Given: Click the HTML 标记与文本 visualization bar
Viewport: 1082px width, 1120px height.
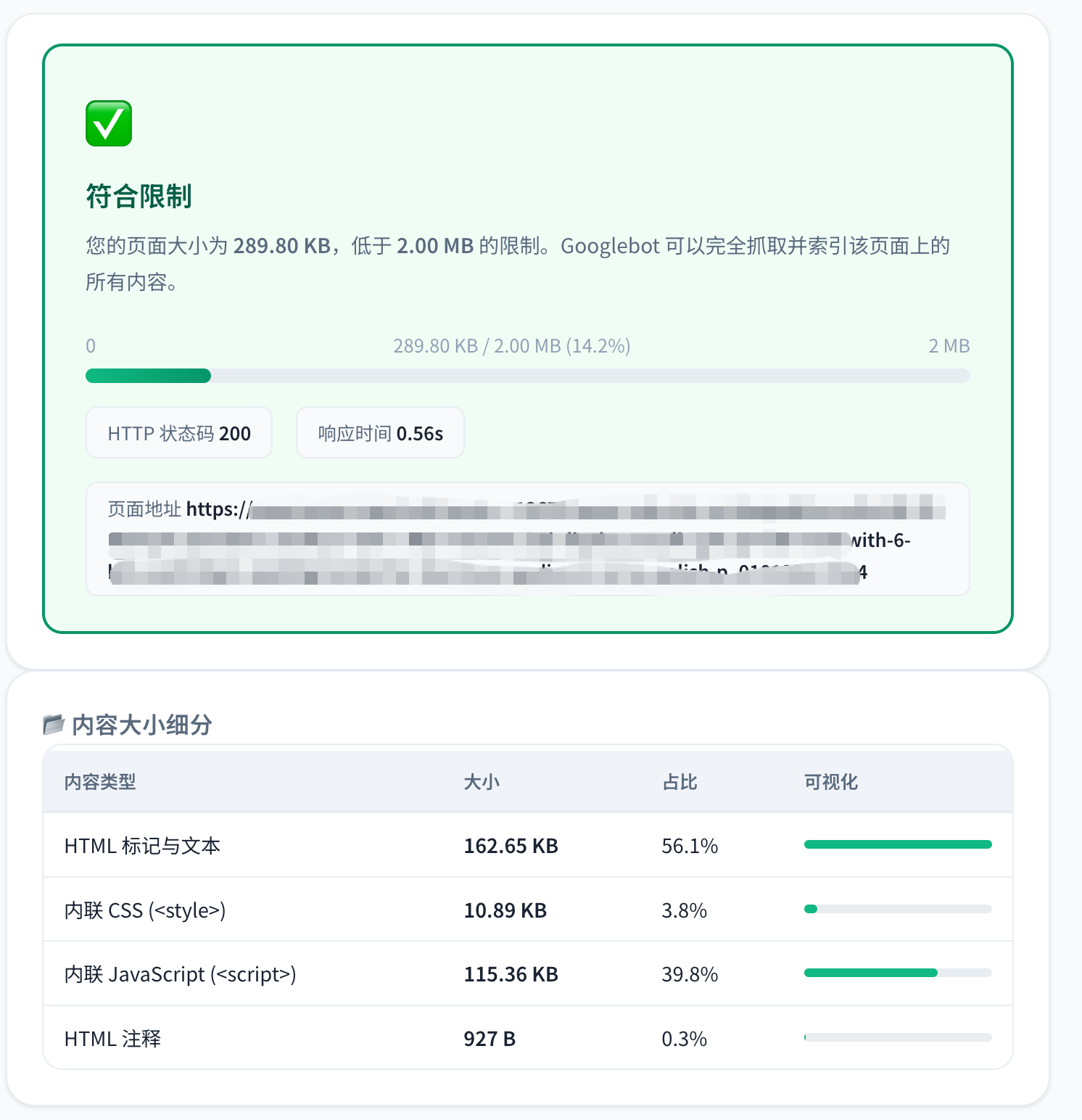Looking at the screenshot, I should pos(897,844).
